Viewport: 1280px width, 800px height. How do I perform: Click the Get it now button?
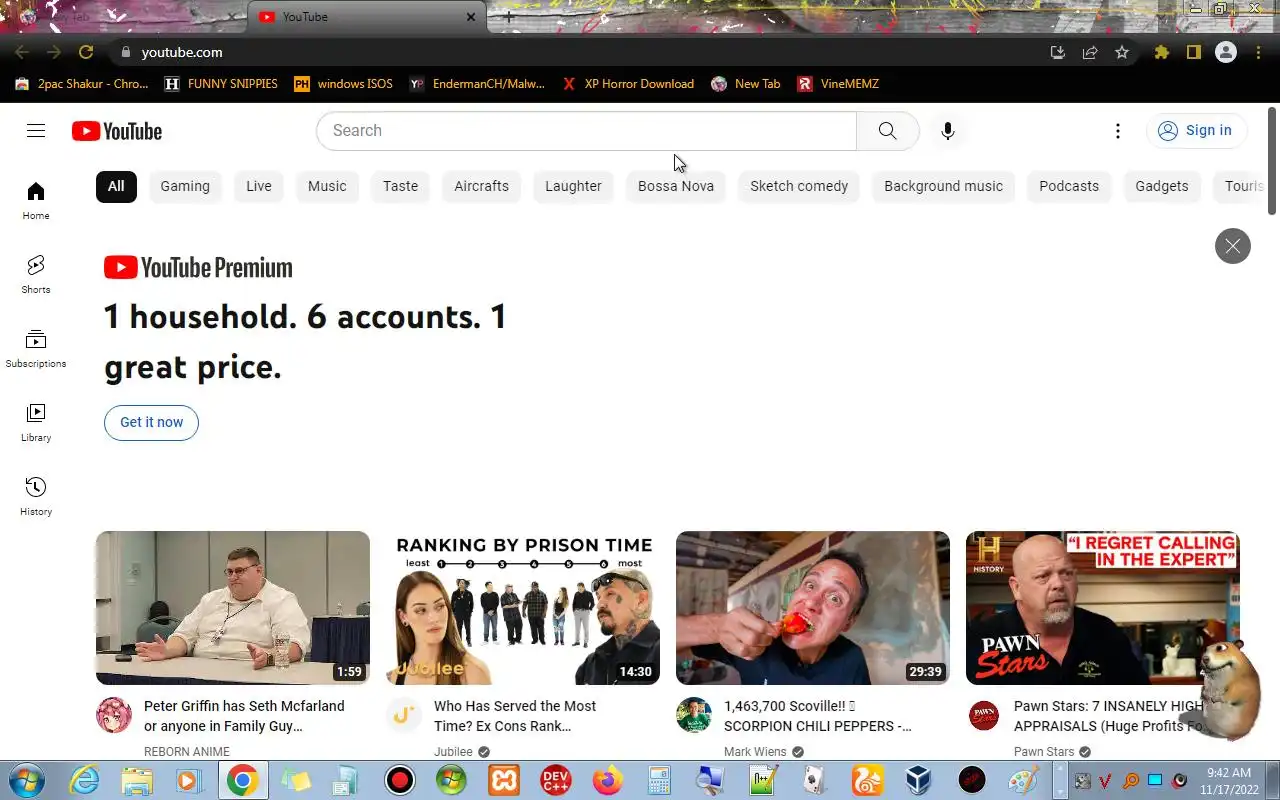(151, 422)
